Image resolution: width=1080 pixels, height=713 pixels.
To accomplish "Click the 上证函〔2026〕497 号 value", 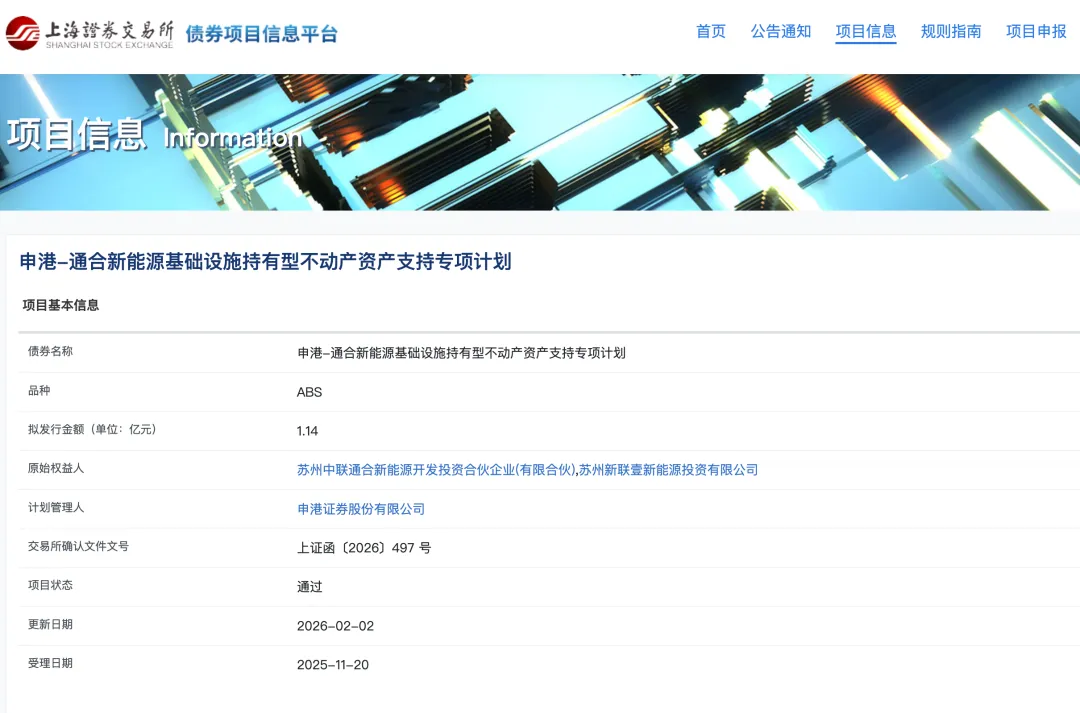I will coord(364,548).
